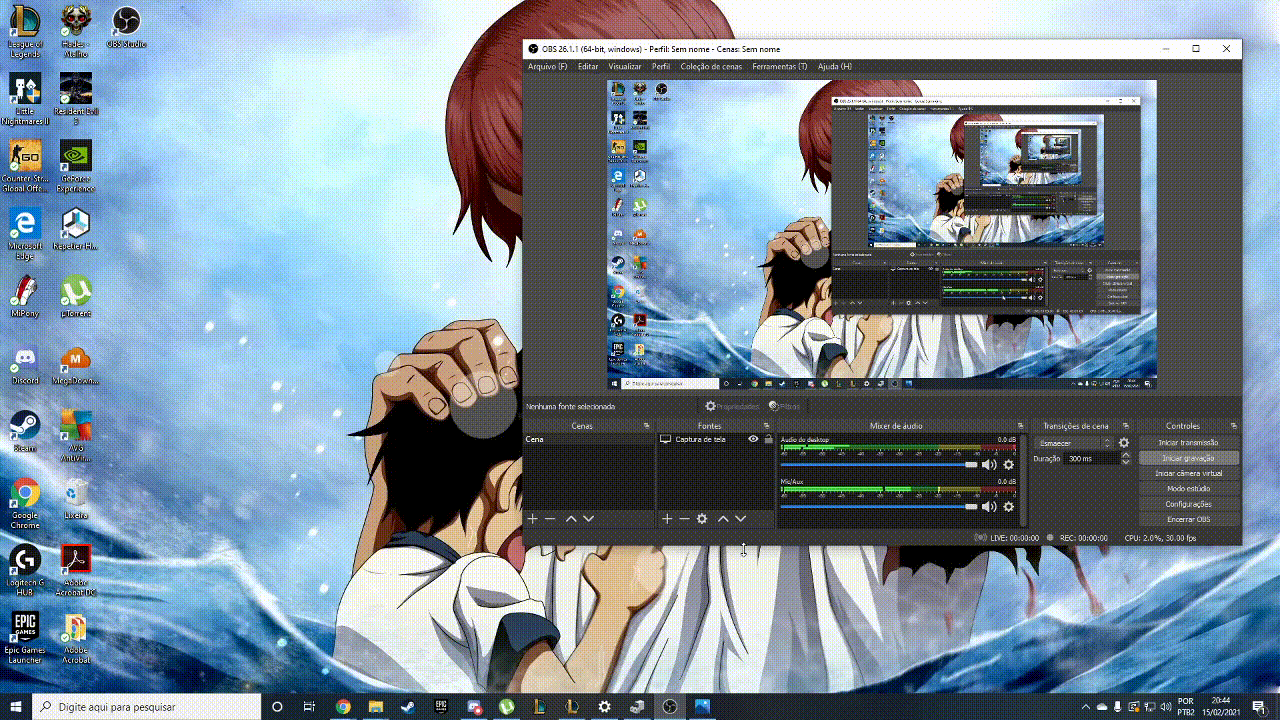Open Lixeira recycle bin icon
Viewport: 1280px width, 720px height.
tap(76, 498)
